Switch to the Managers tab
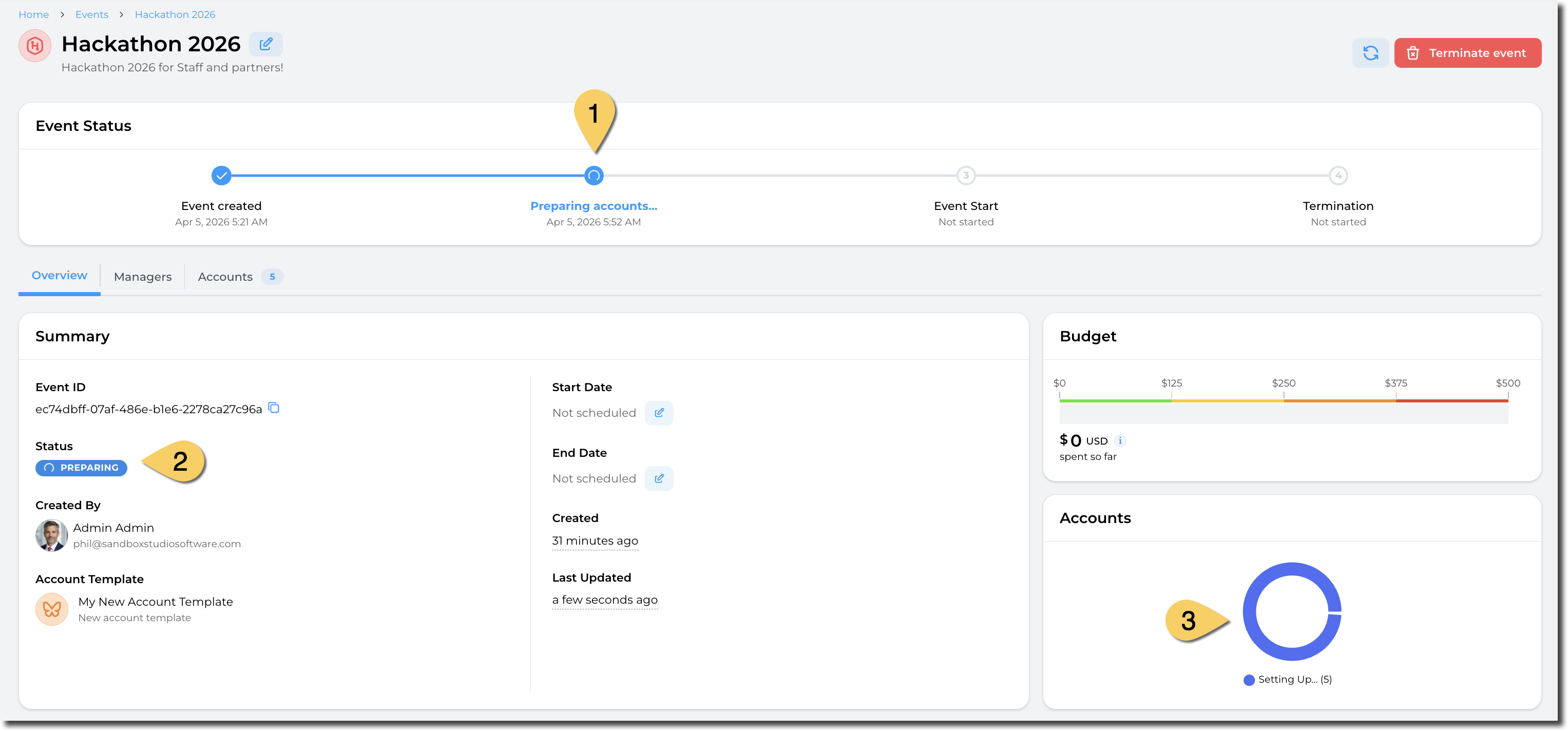This screenshot has width=1568, height=731. click(x=142, y=277)
